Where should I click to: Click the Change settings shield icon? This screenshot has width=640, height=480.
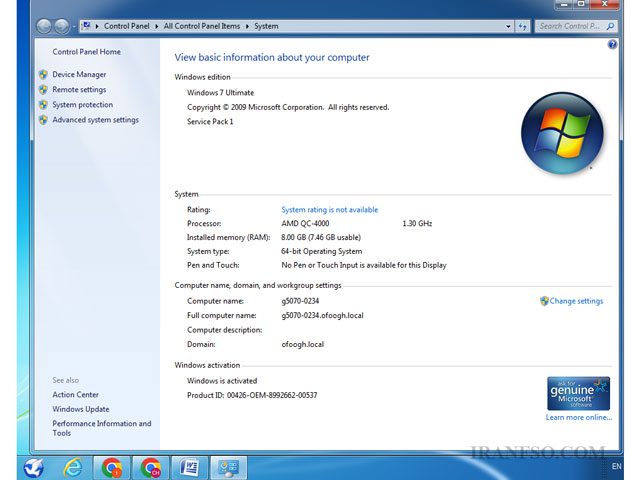tap(544, 301)
